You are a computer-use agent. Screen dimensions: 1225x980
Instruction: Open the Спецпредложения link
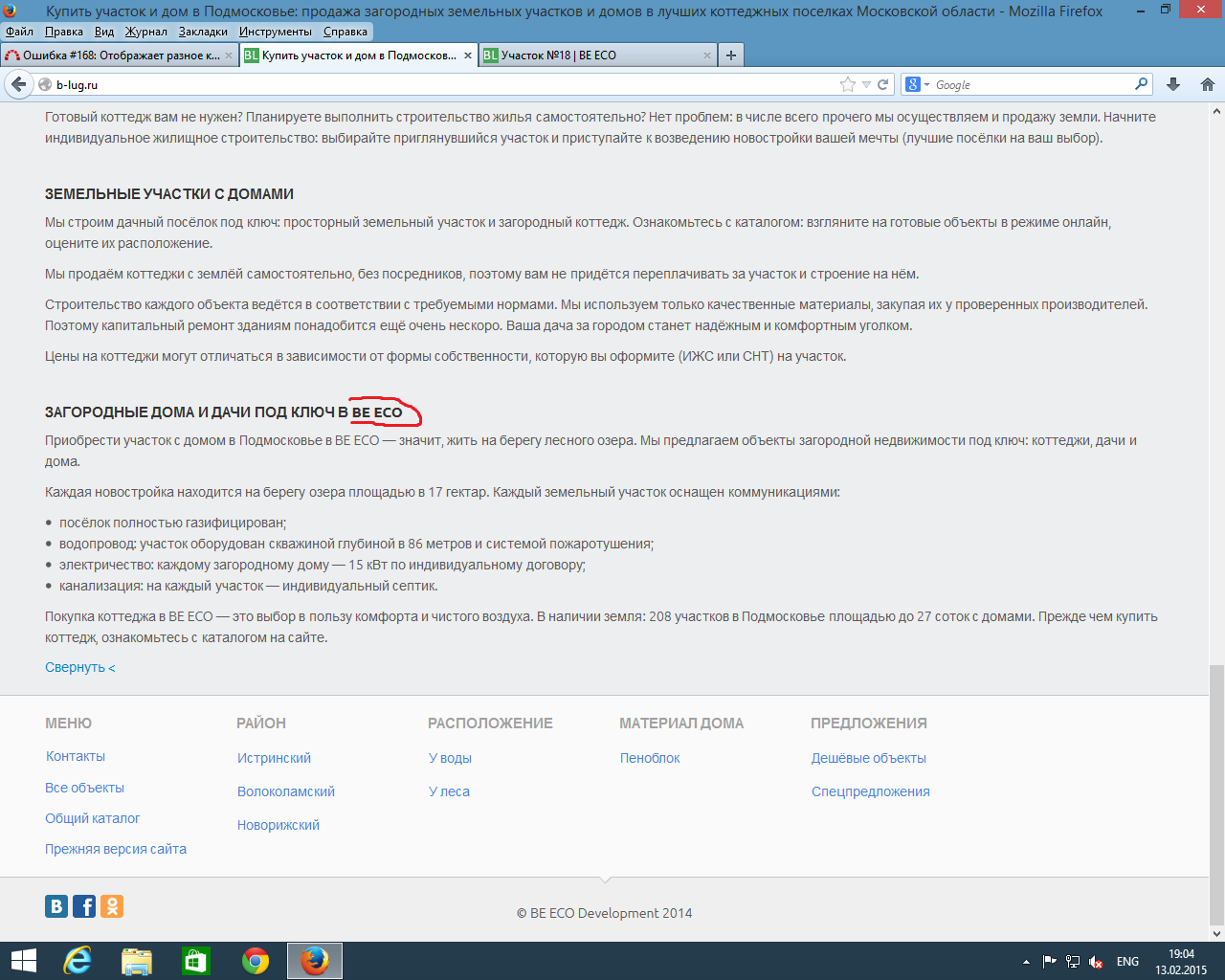click(870, 791)
